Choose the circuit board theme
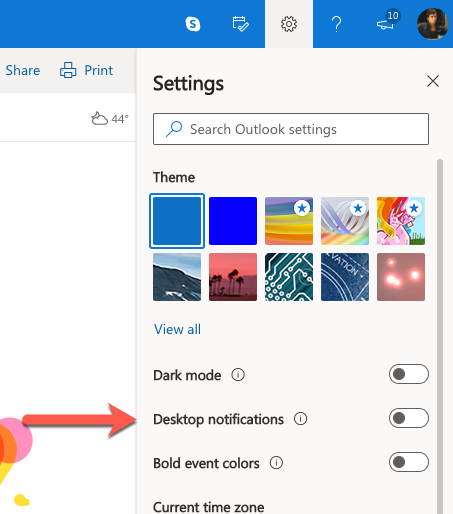The width and height of the screenshot is (453, 514). (x=289, y=277)
